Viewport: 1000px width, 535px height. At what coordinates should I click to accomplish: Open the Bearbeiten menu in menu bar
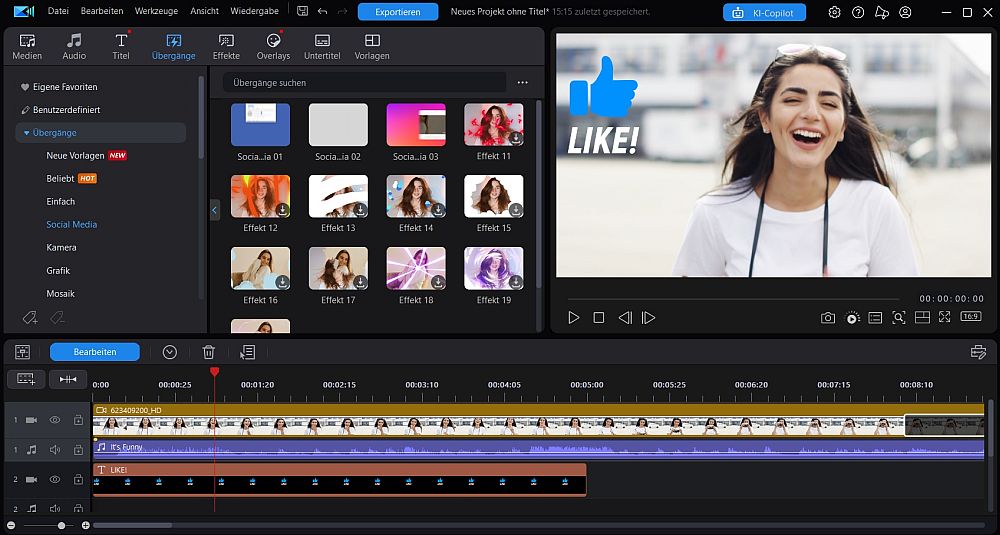[102, 11]
